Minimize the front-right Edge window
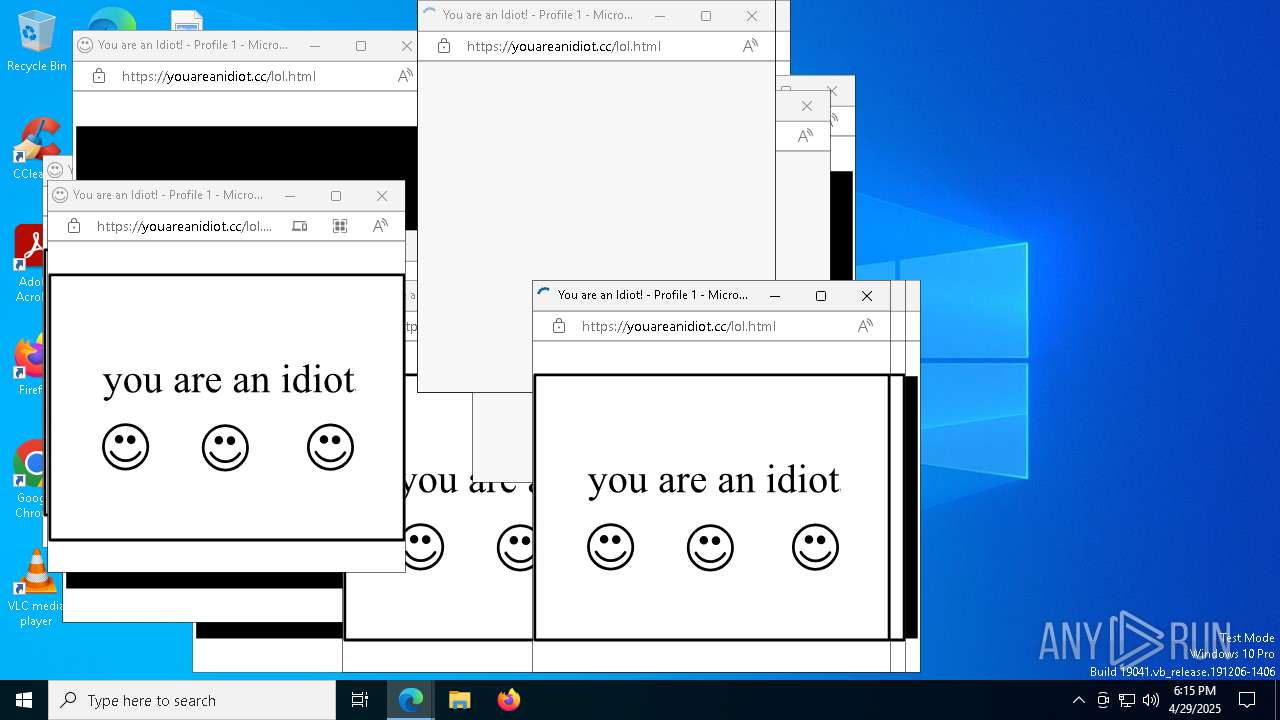Viewport: 1280px width, 720px height. [775, 296]
